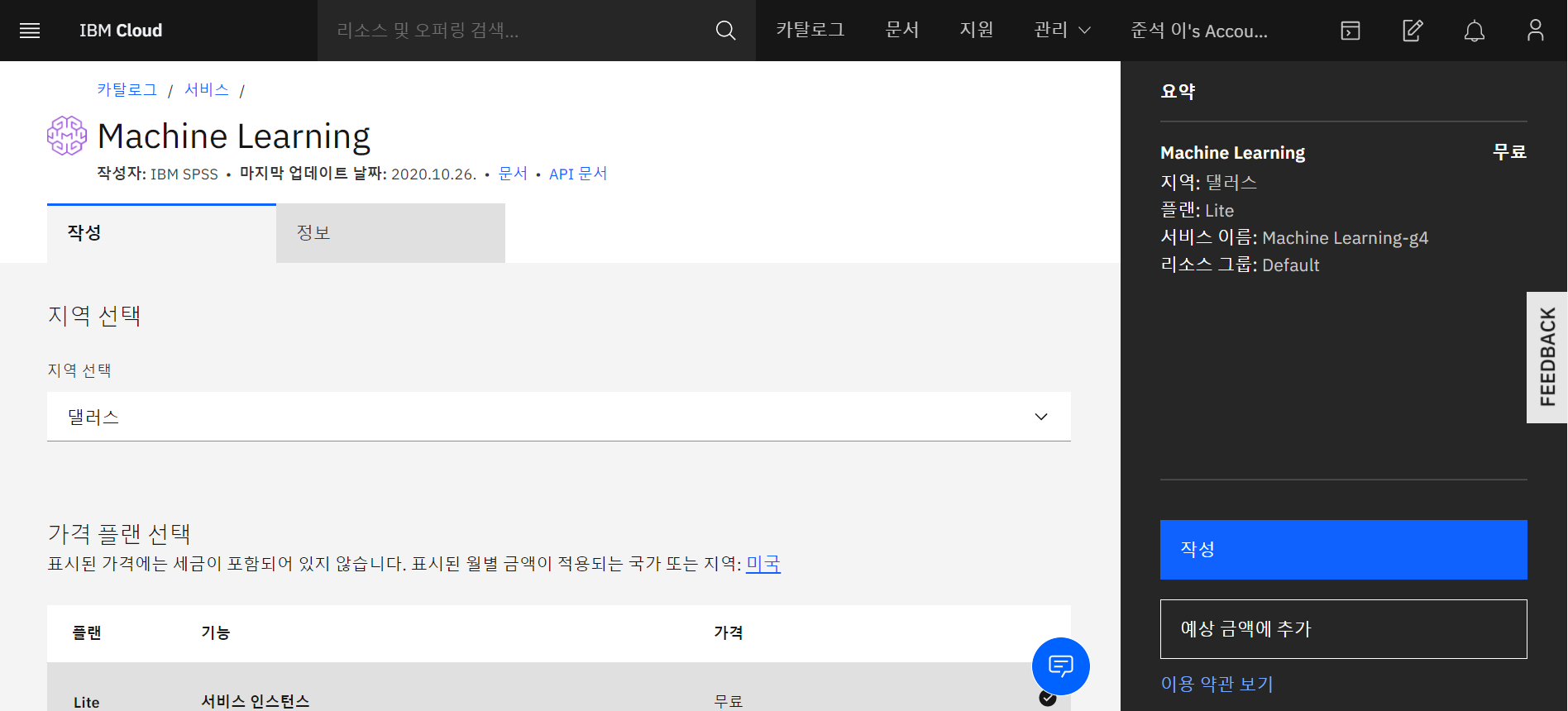Open the cost estimator edit icon

1413,31
